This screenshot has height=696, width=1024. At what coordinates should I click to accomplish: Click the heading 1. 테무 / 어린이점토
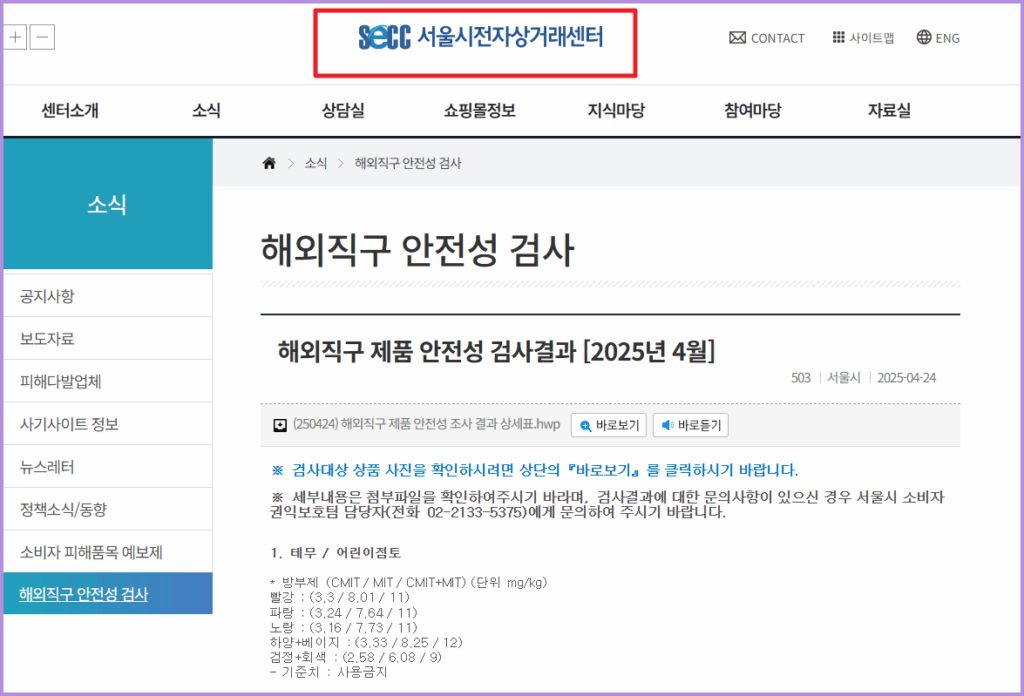pos(336,553)
